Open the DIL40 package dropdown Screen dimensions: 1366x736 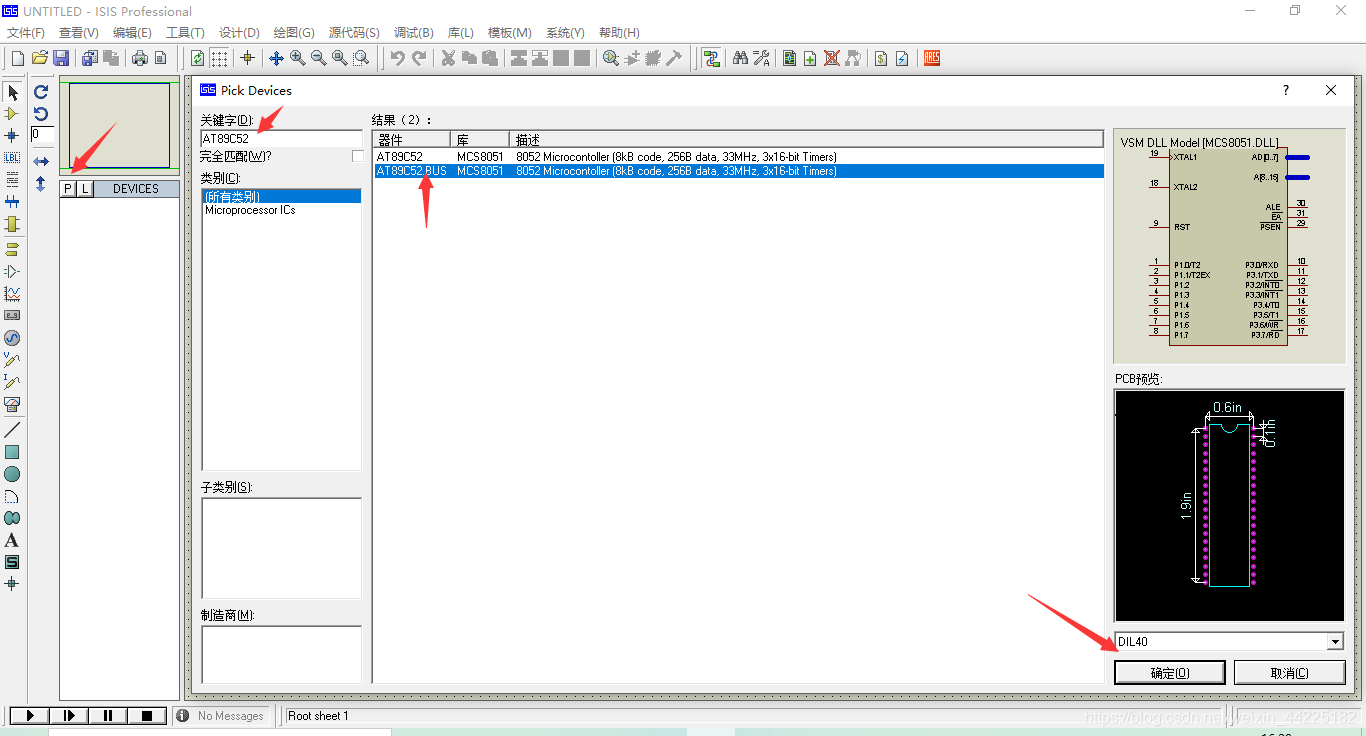pyautogui.click(x=1335, y=642)
